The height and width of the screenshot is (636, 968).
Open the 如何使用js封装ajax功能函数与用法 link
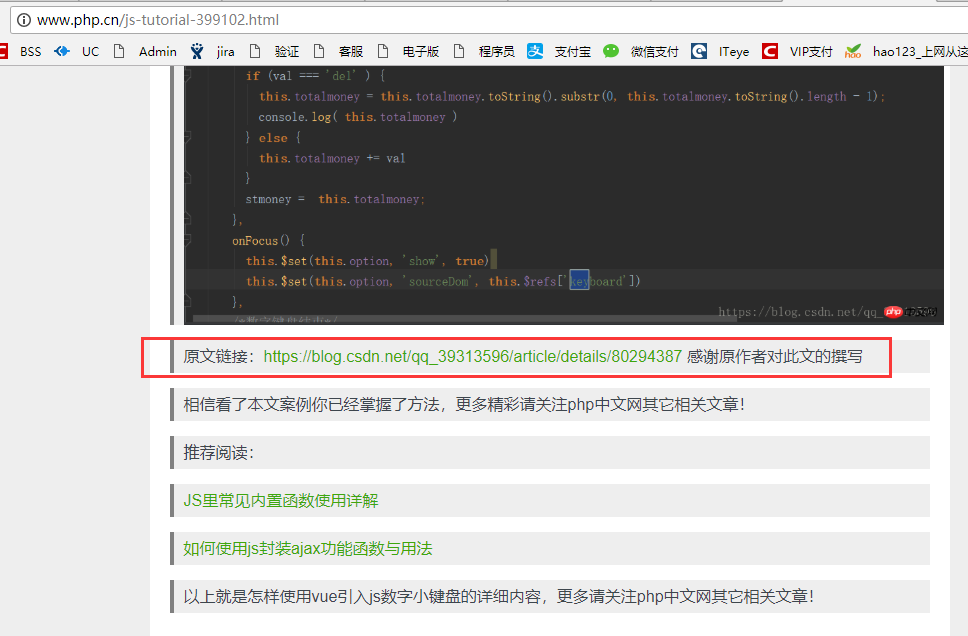pyautogui.click(x=307, y=548)
